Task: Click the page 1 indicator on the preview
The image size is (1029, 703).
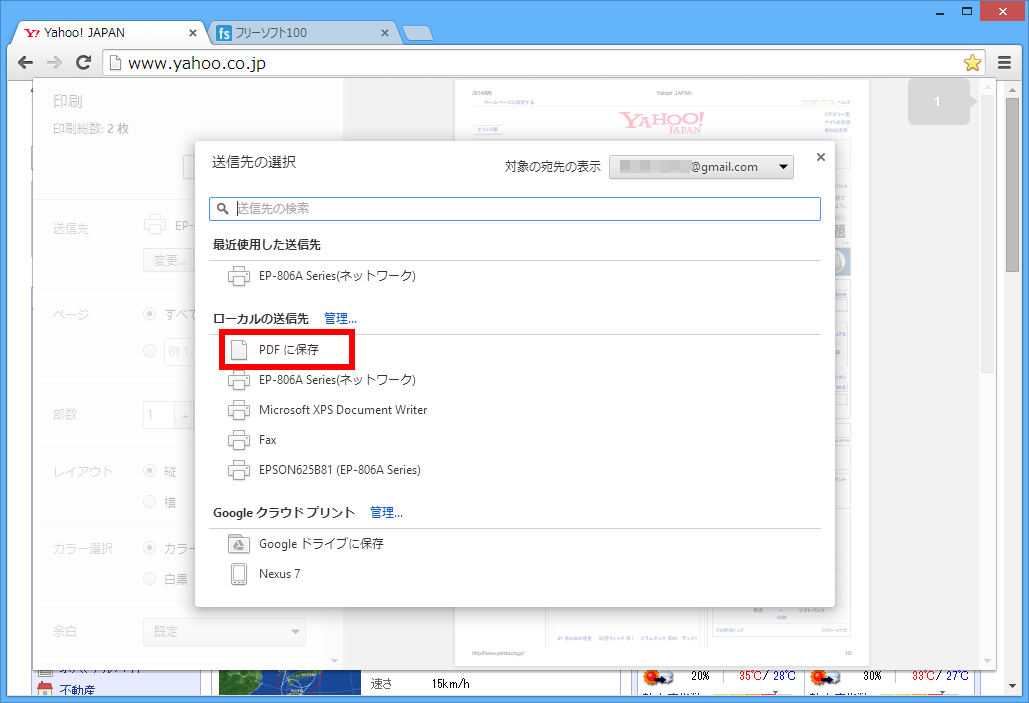Action: coord(939,102)
